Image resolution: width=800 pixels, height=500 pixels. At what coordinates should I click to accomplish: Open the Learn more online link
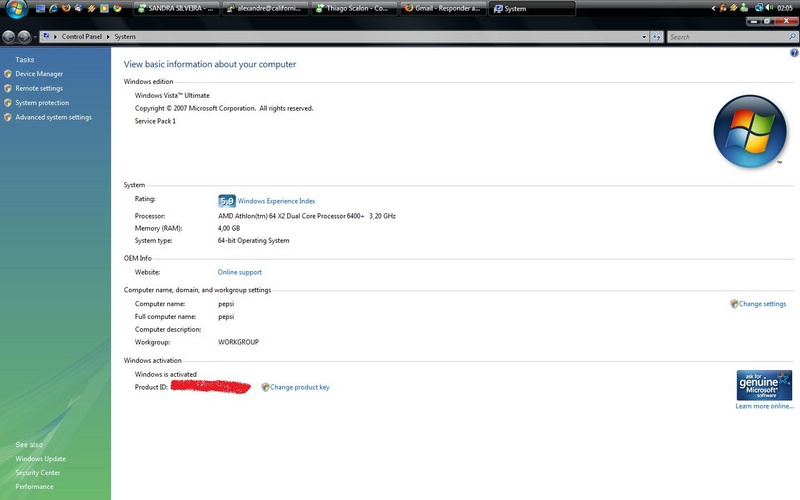764,406
